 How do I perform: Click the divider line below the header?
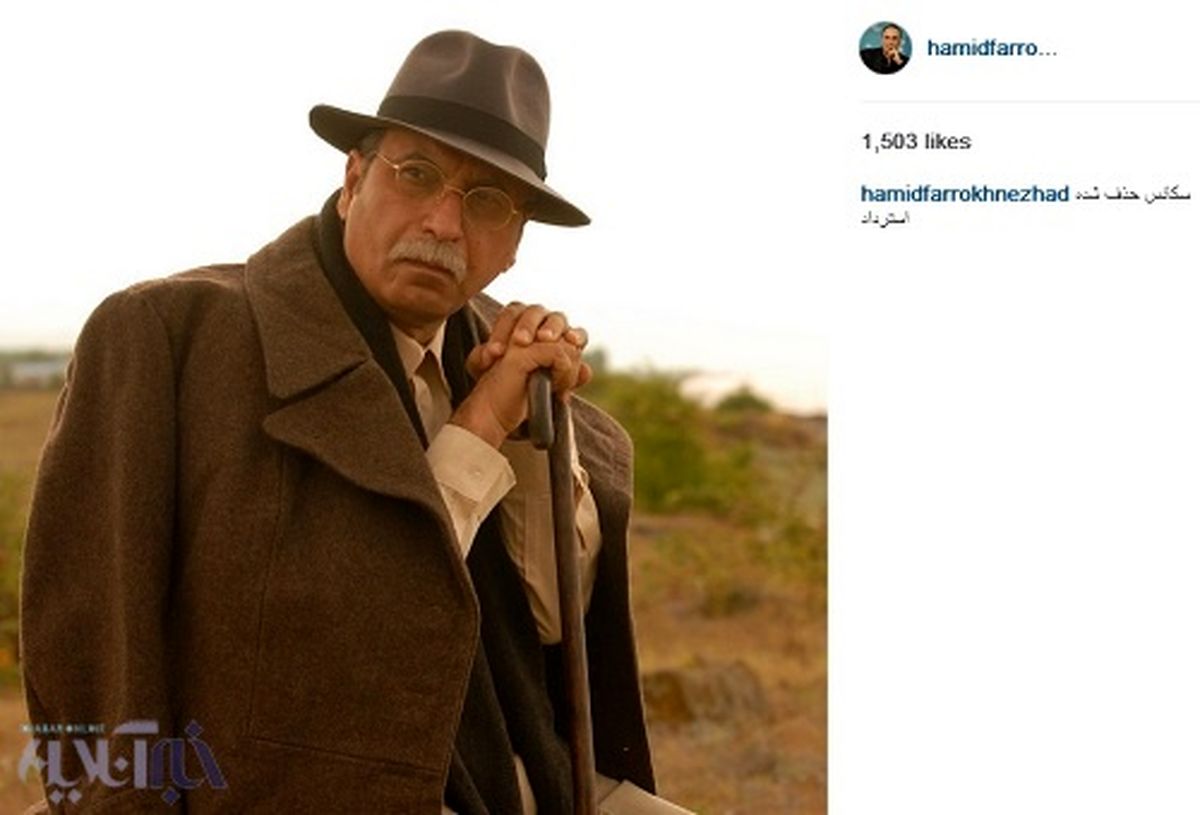[1029, 101]
